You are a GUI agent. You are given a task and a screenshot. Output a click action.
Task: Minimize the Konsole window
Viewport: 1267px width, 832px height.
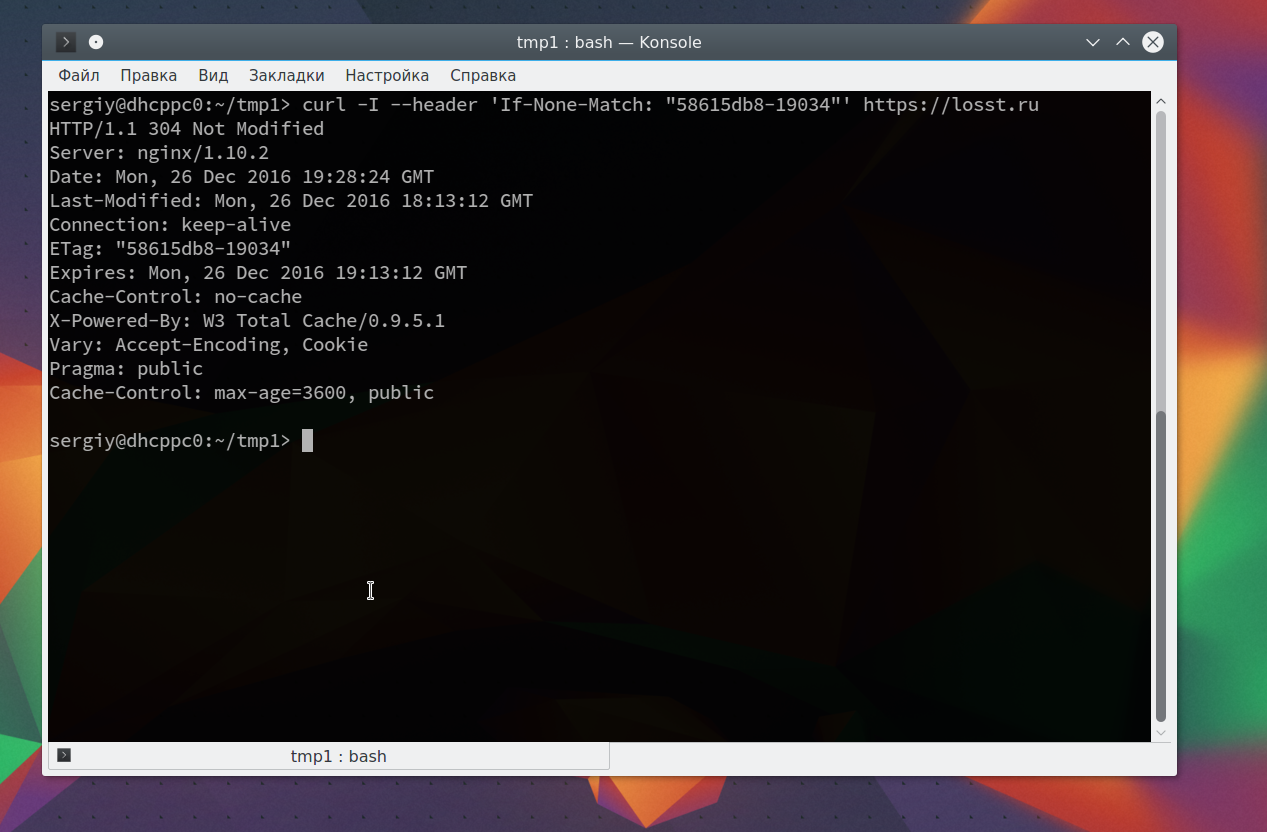tap(1093, 42)
